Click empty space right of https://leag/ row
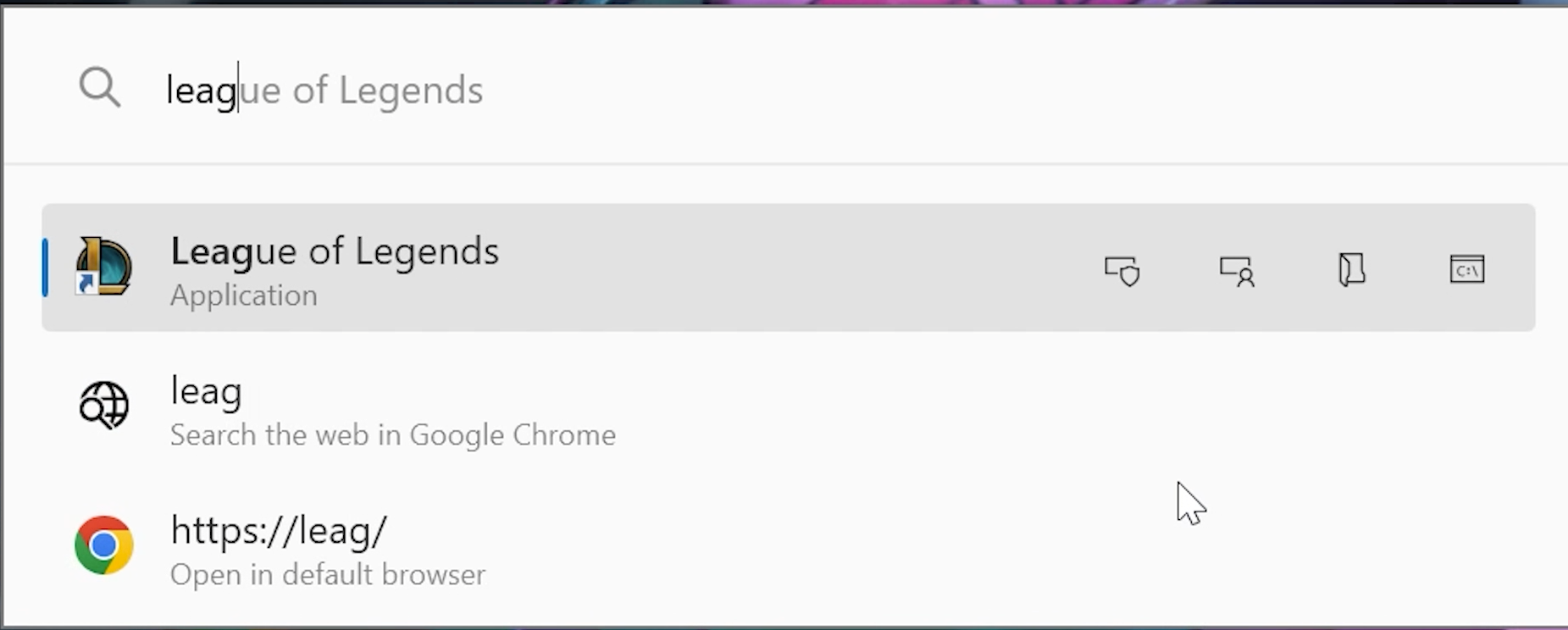Viewport: 1568px width, 630px height. [932, 546]
